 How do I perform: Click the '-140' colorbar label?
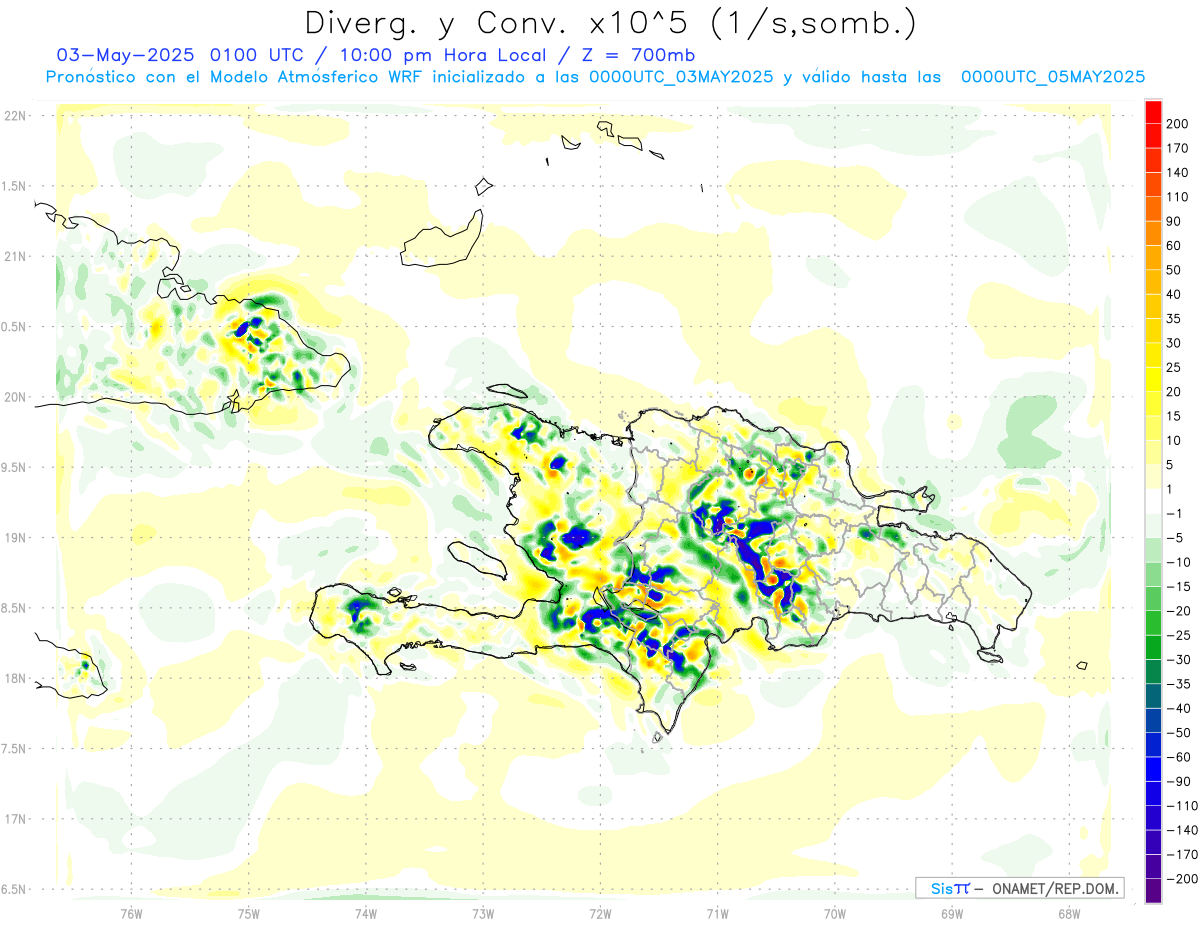[1182, 831]
